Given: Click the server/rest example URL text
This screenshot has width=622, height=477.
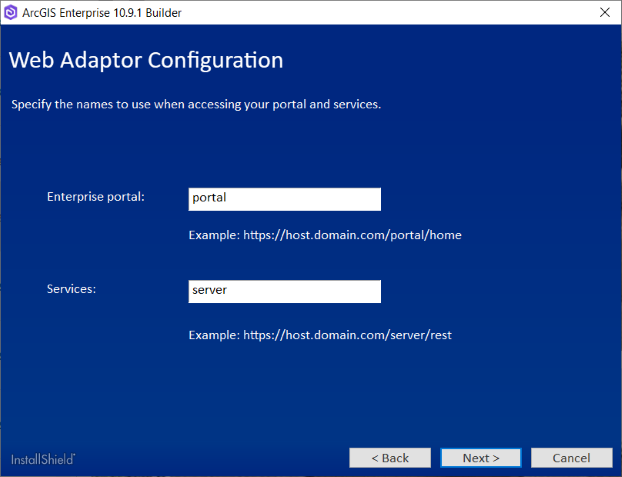Looking at the screenshot, I should (x=320, y=335).
